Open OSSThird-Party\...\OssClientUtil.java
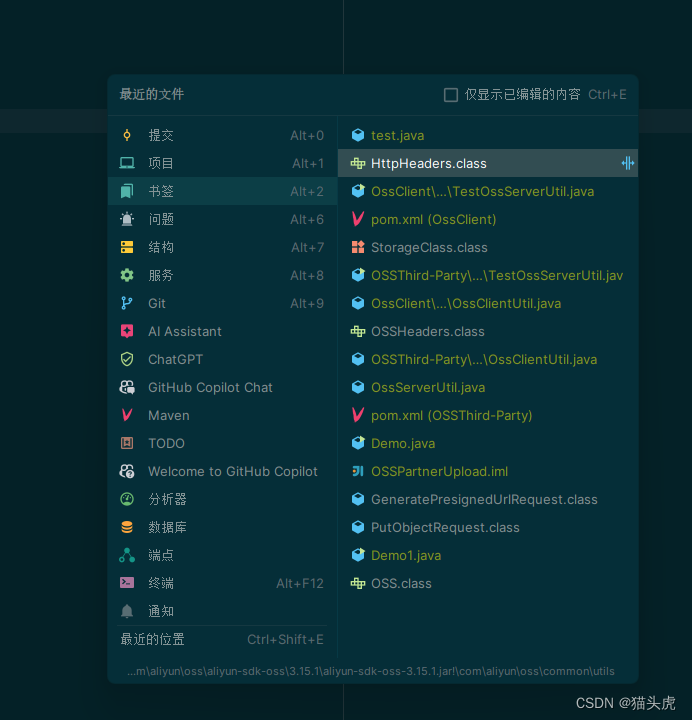 tap(488, 360)
